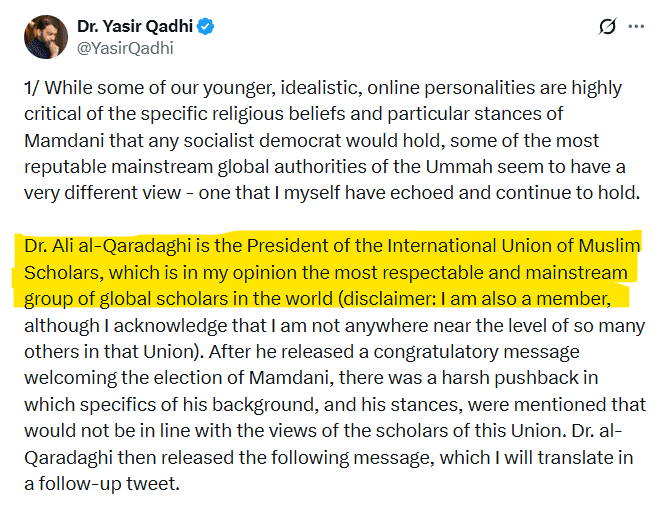Click the phrase "follow-up tweet" at the end

(x=109, y=484)
